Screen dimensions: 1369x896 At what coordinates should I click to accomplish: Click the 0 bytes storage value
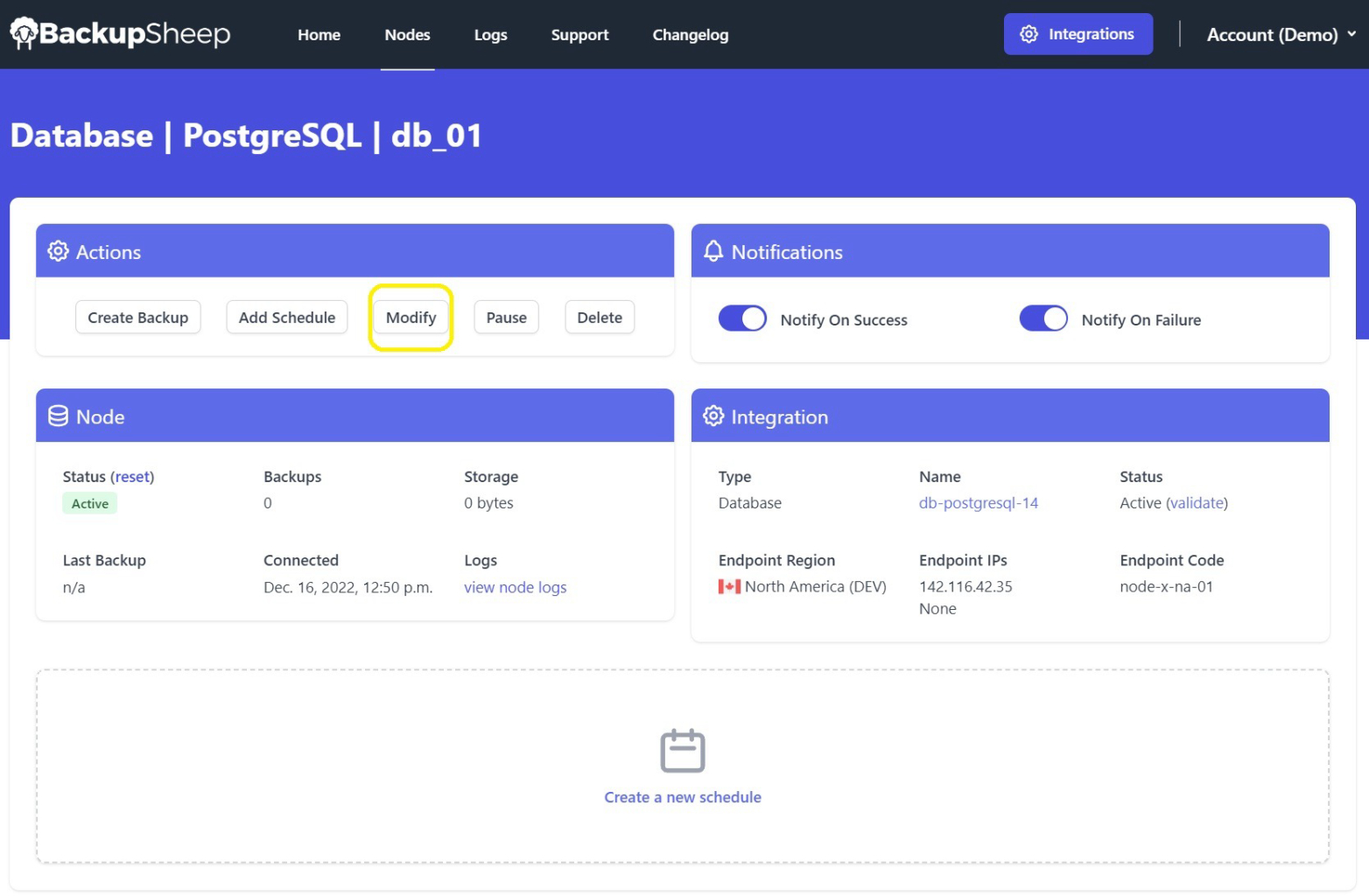488,503
